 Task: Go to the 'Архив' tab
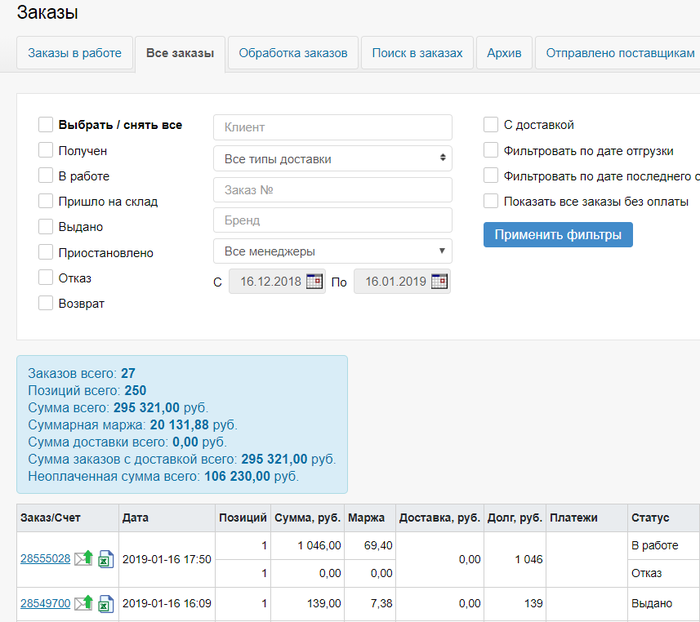click(x=504, y=53)
